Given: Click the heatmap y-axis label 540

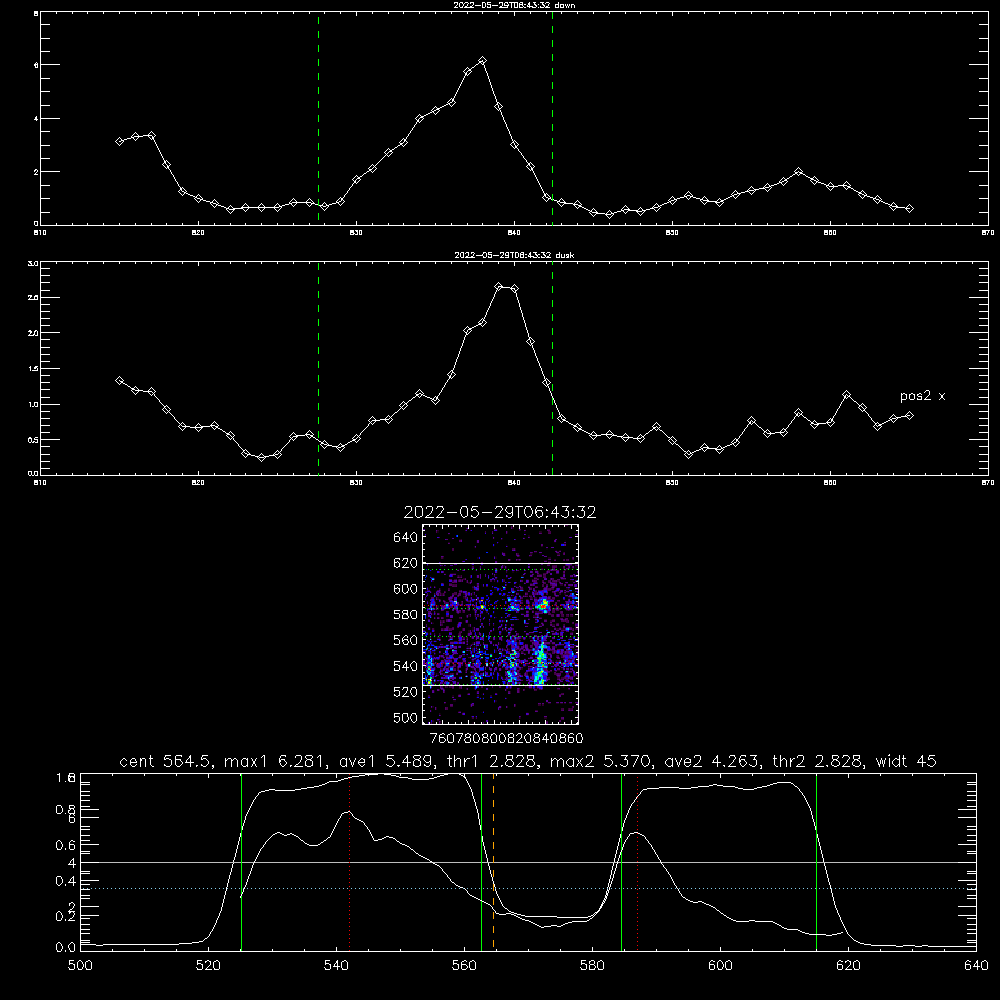Looking at the screenshot, I should (406, 666).
